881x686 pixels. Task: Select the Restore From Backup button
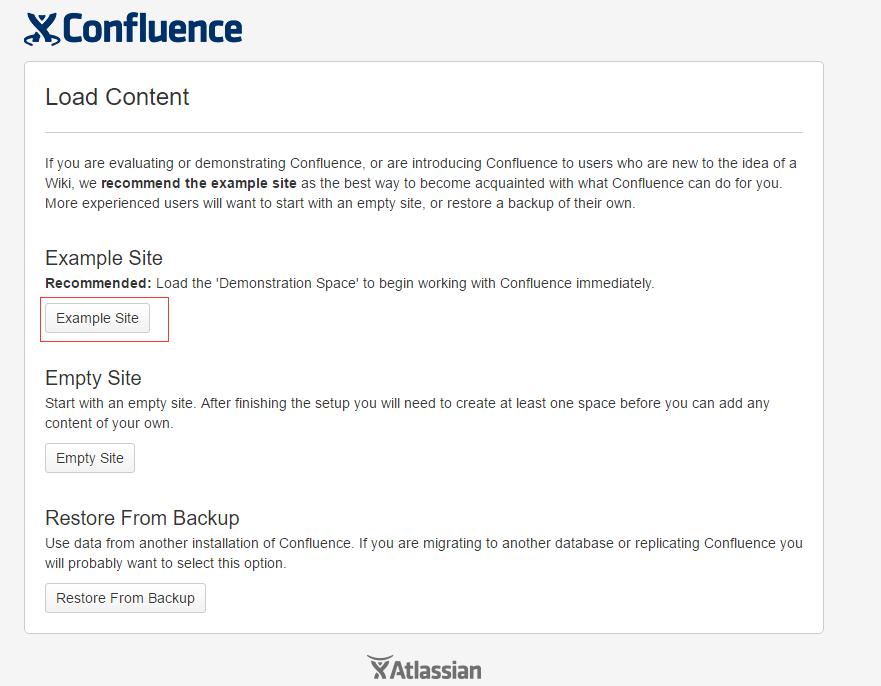click(x=125, y=598)
